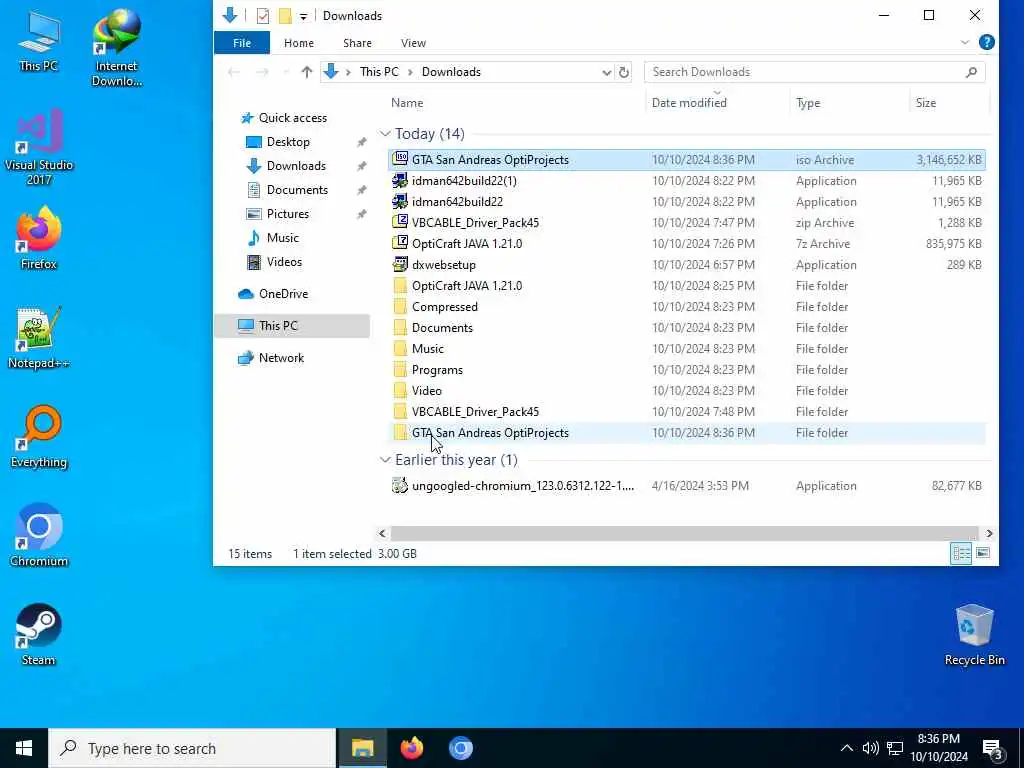Click the Explorer help question mark icon
This screenshot has width=1024, height=768.
tap(987, 42)
